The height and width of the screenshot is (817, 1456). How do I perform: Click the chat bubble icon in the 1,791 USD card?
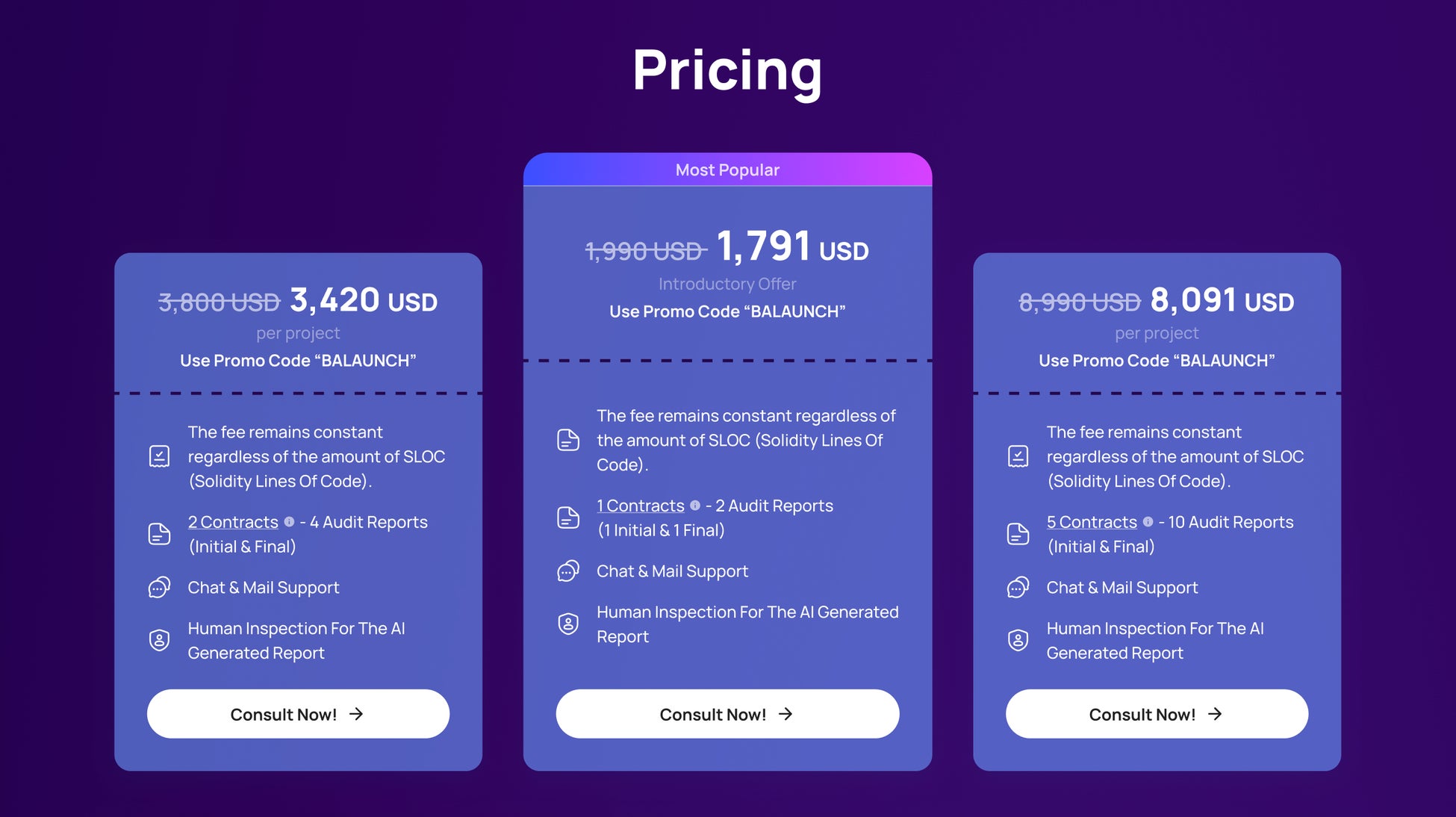point(568,571)
